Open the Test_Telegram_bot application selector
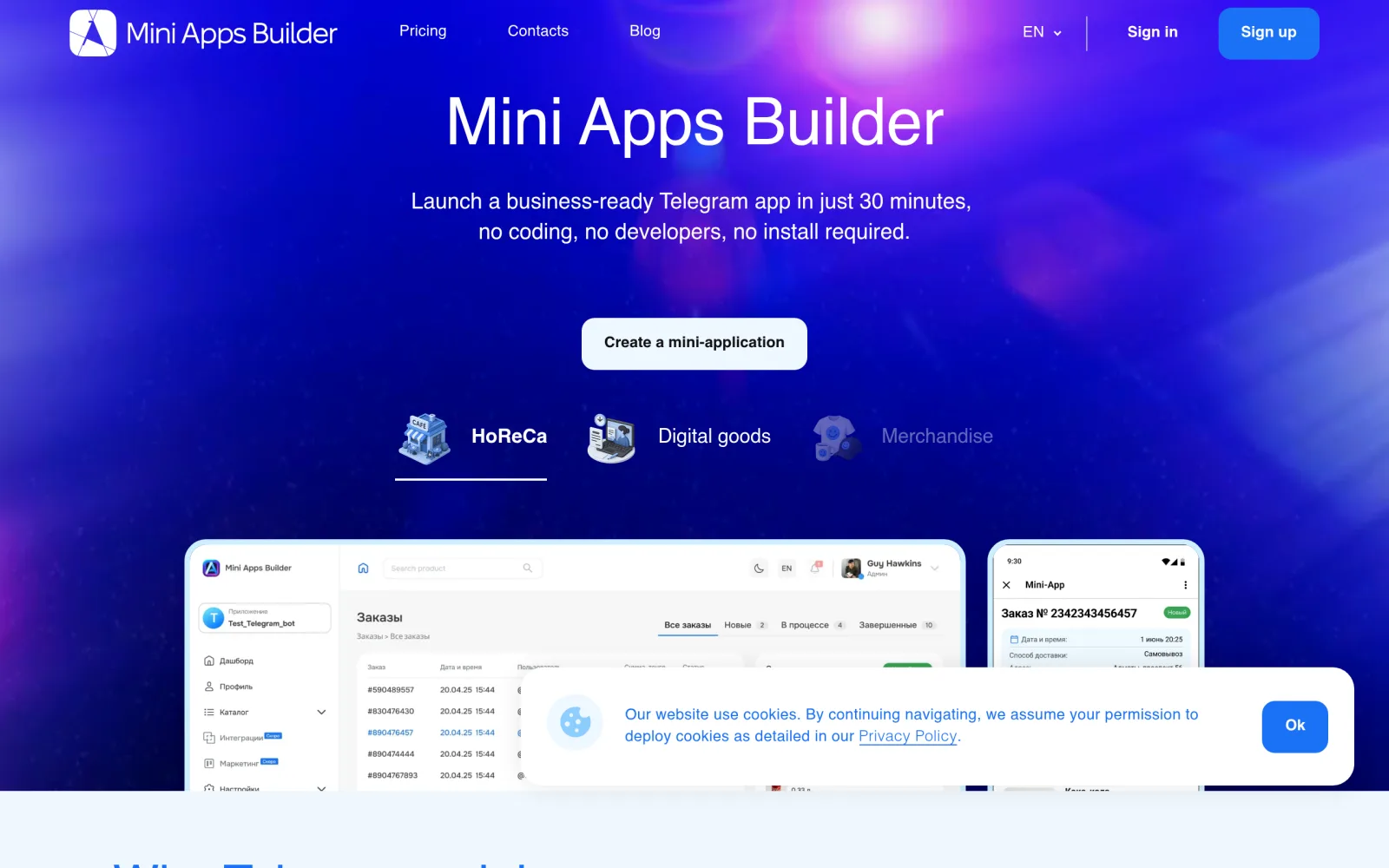 (x=265, y=618)
